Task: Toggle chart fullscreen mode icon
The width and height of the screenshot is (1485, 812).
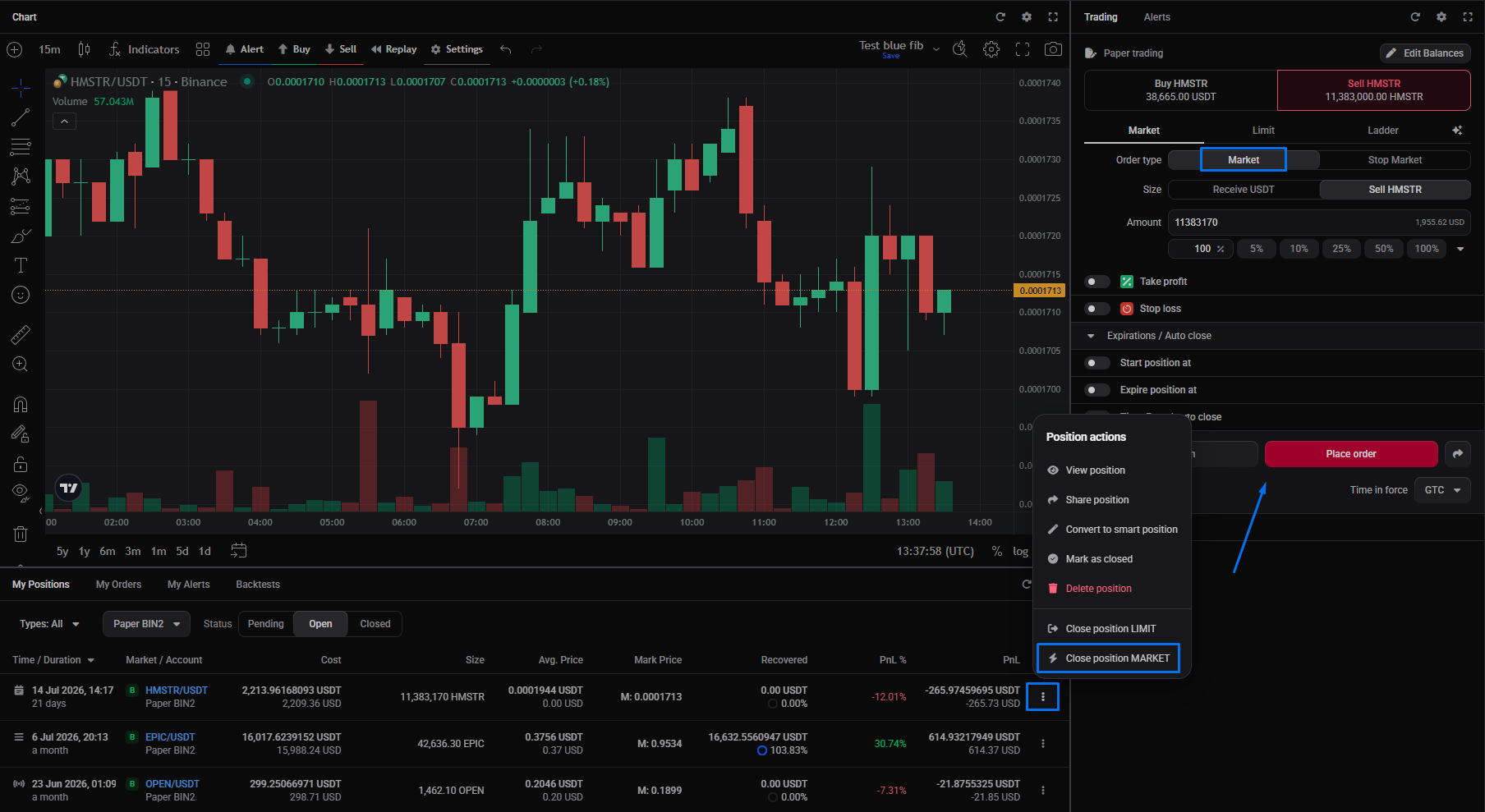Action: (1023, 49)
